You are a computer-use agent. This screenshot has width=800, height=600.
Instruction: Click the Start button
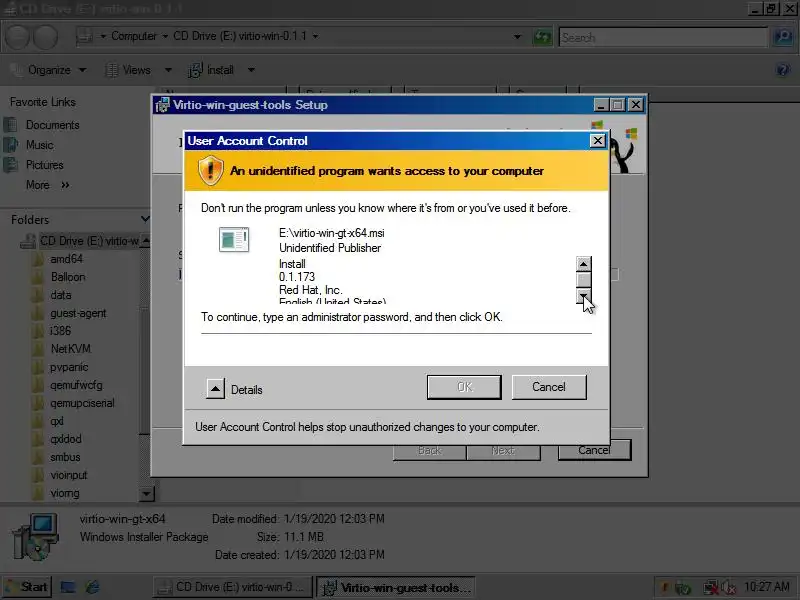tap(27, 587)
